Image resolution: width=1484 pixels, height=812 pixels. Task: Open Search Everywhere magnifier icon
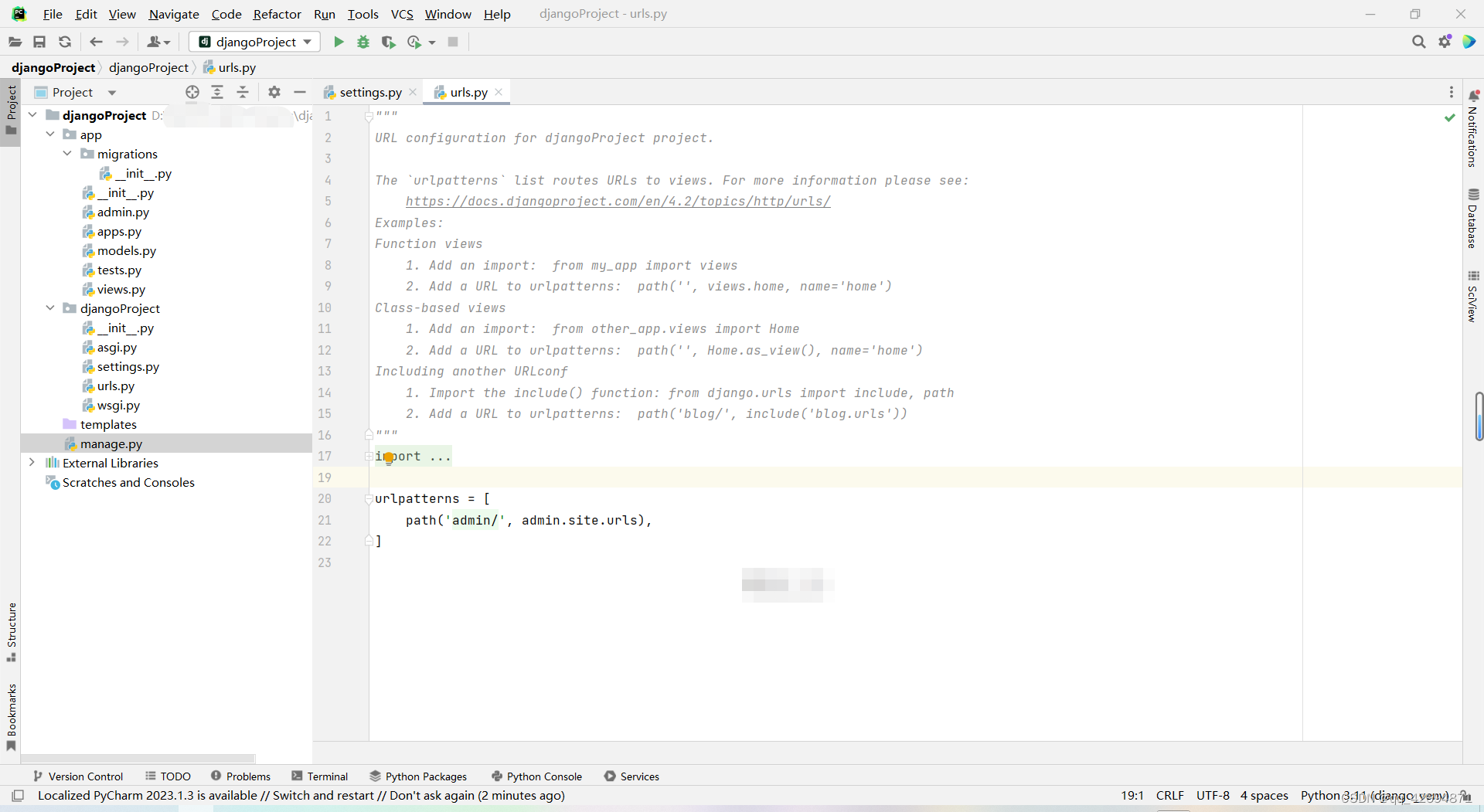1418,42
